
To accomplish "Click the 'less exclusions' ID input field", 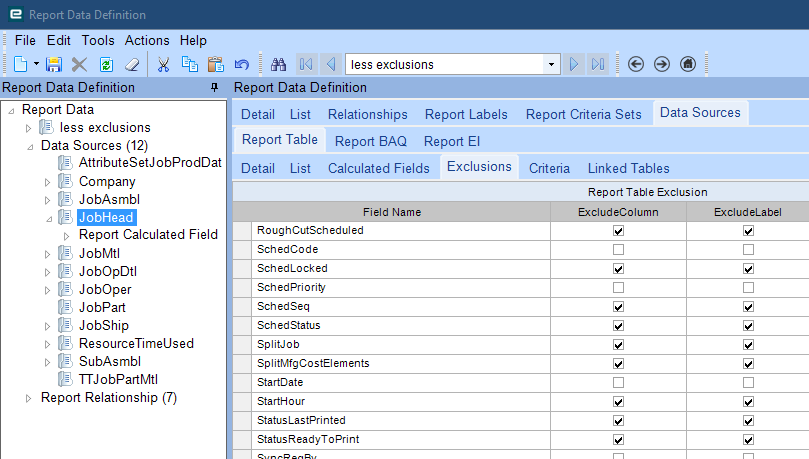I will point(445,64).
